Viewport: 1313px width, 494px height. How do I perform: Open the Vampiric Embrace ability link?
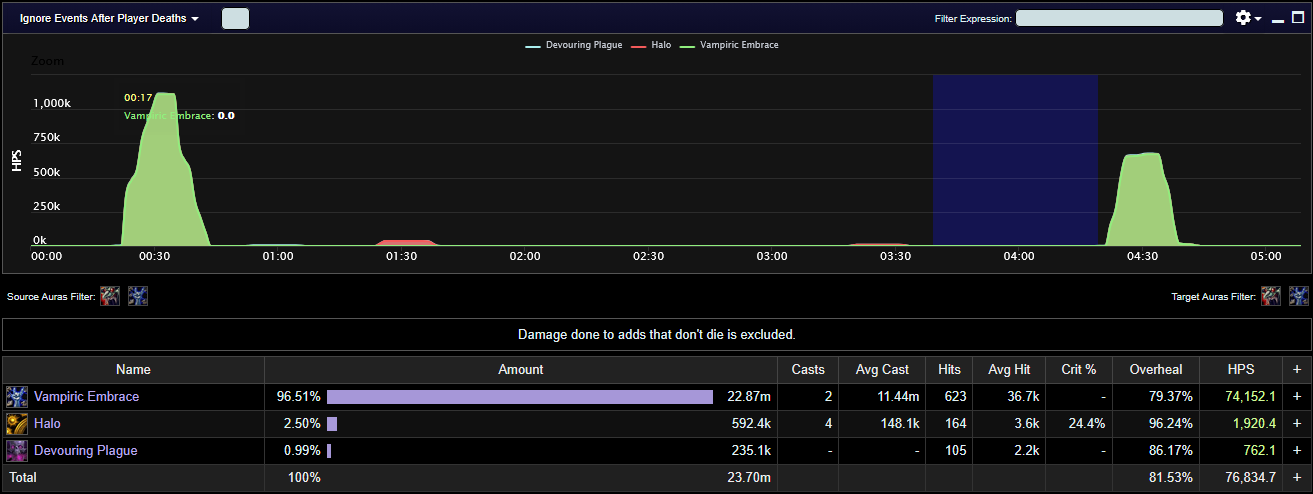pyautogui.click(x=86, y=397)
